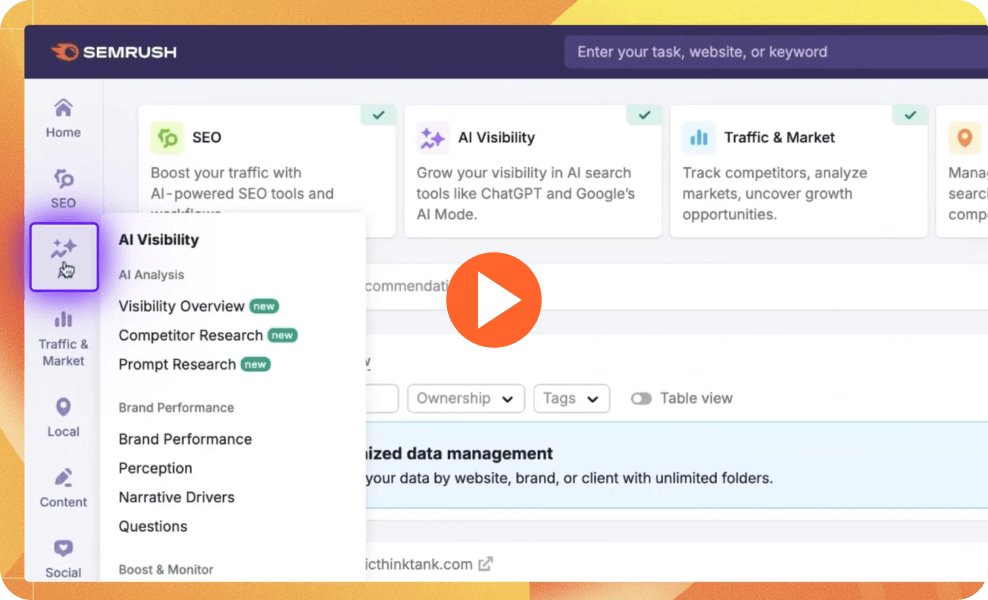
Task: Click the checkmark on the SEO card
Action: (378, 115)
